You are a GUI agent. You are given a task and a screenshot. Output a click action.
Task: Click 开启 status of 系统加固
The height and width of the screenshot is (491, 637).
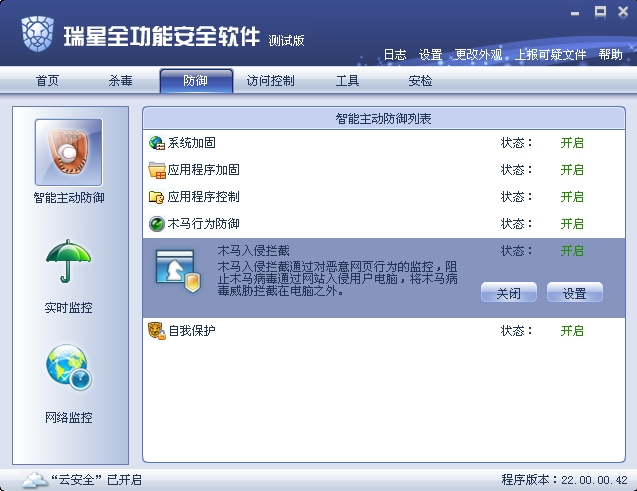[572, 143]
